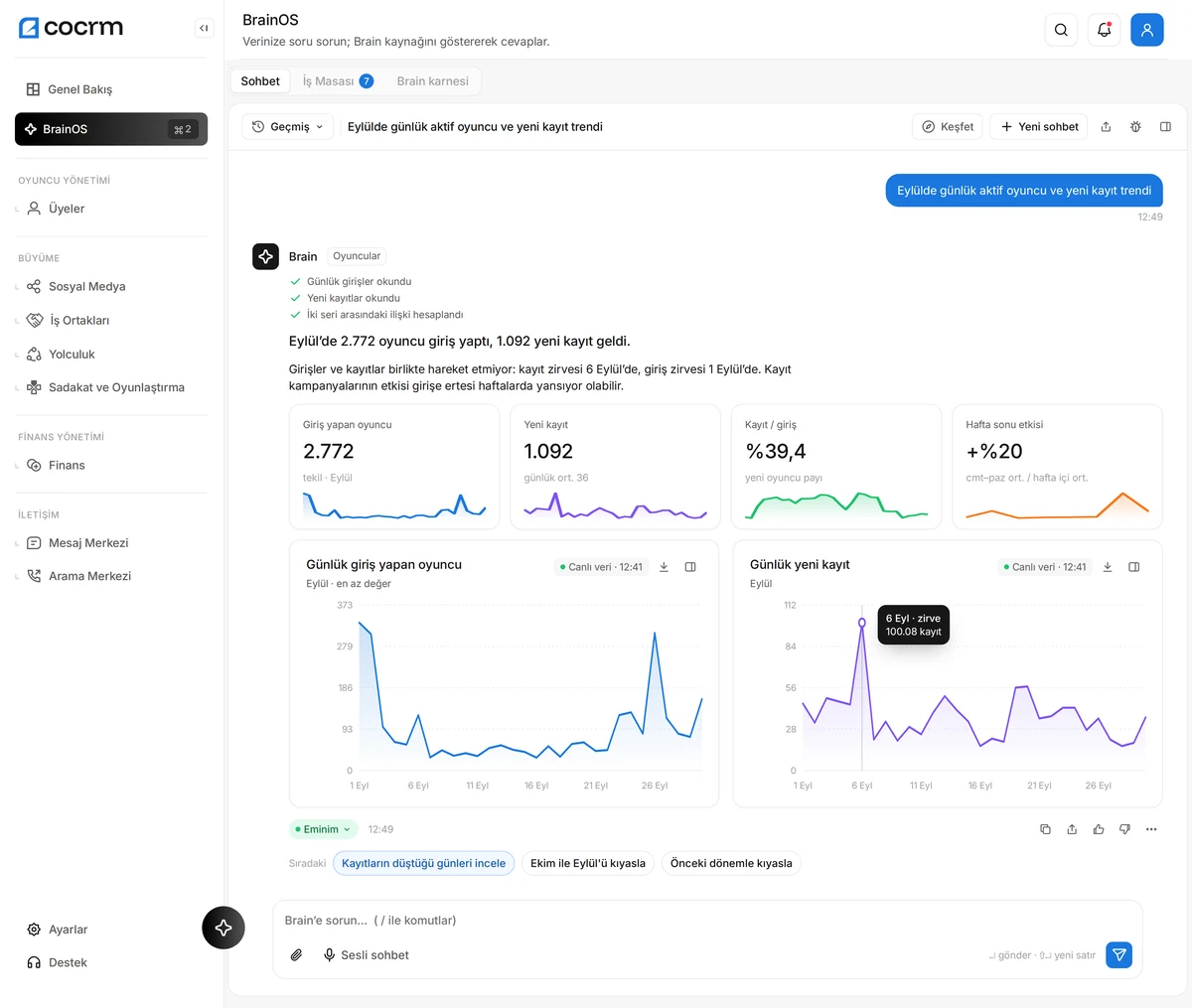
Task: Choose suggestion Ekim ile Eylül'ü kıyasla
Action: pos(588,863)
